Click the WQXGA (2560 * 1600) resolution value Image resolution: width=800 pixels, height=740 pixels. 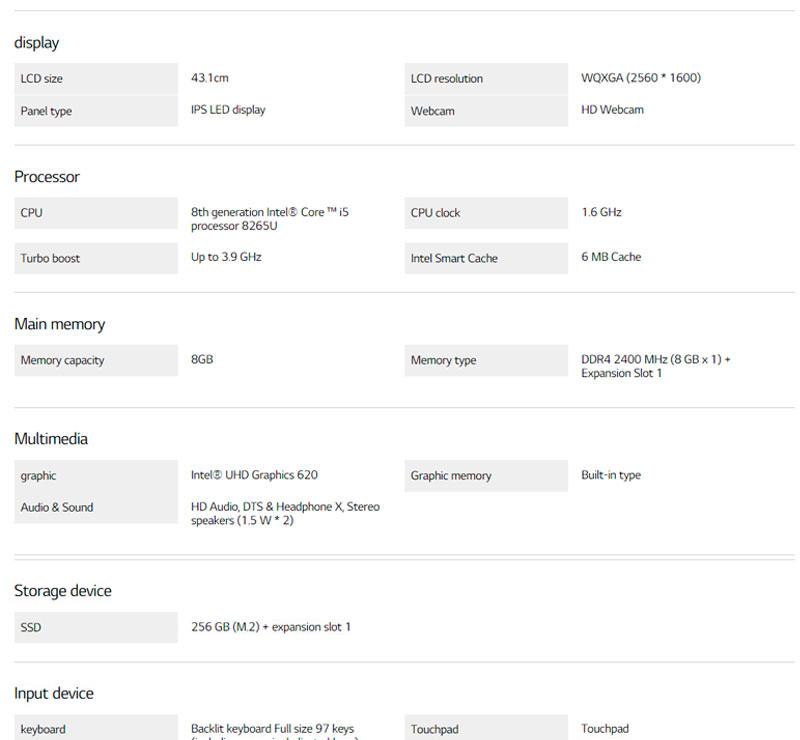[x=640, y=78]
